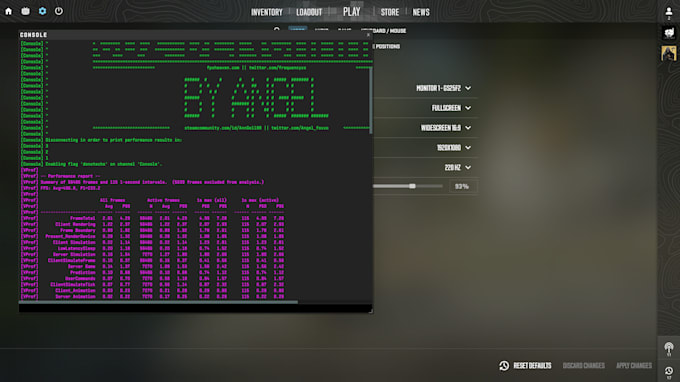Expand the Monitor 1 dropdown
This screenshot has height=382, width=680.
[444, 88]
